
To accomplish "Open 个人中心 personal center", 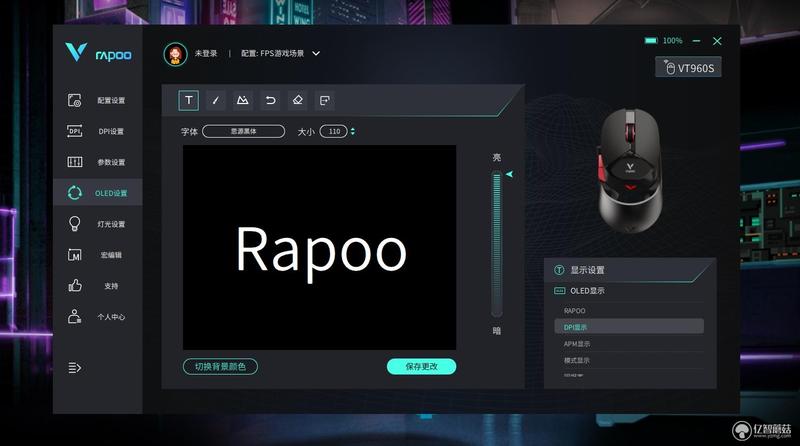I will click(x=97, y=317).
